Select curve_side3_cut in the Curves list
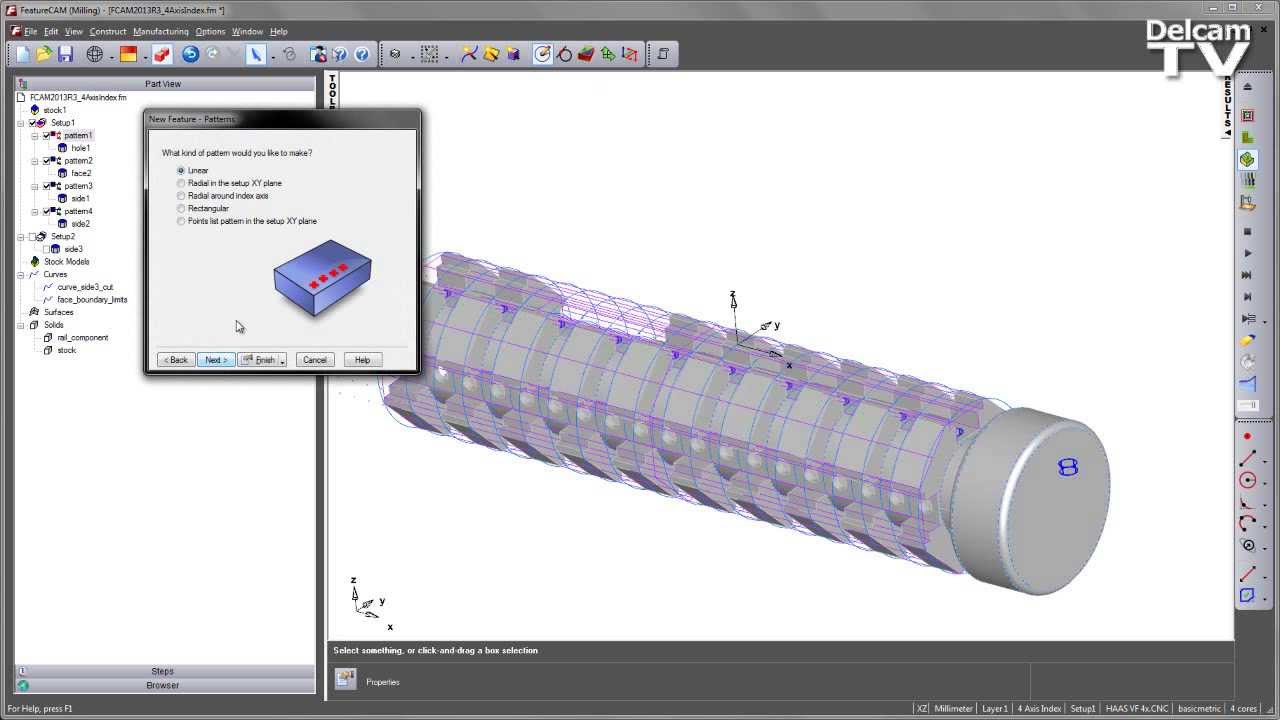 (85, 287)
